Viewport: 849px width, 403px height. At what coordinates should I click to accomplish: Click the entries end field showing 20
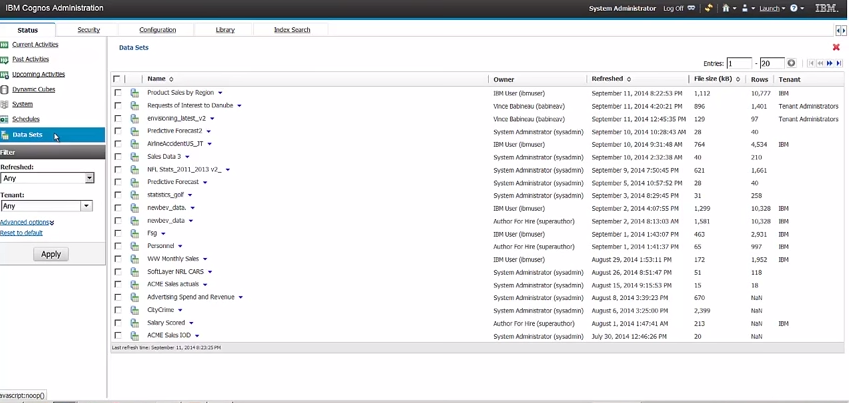coord(772,63)
